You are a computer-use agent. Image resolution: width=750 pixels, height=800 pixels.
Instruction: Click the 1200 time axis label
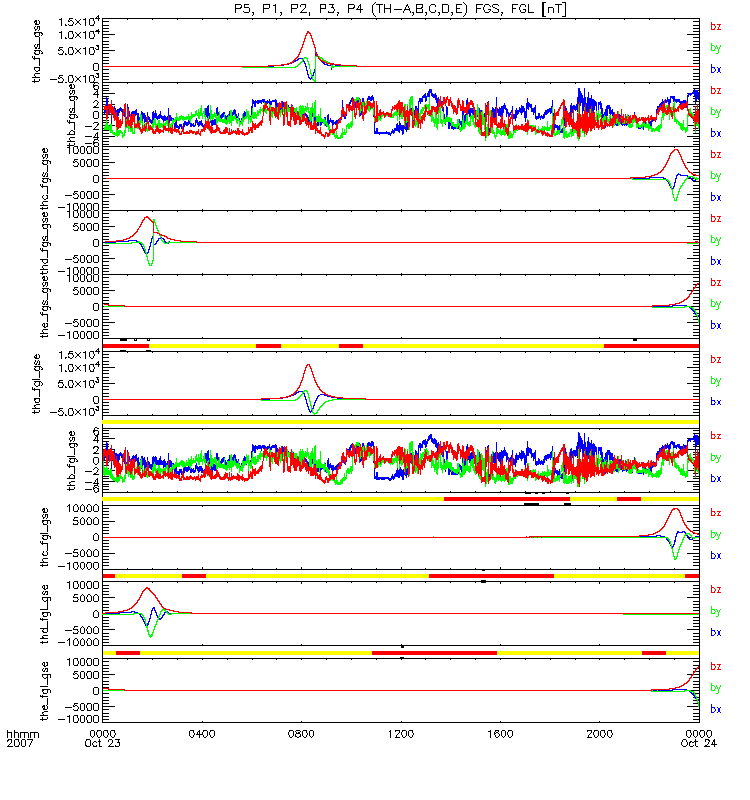(x=401, y=734)
